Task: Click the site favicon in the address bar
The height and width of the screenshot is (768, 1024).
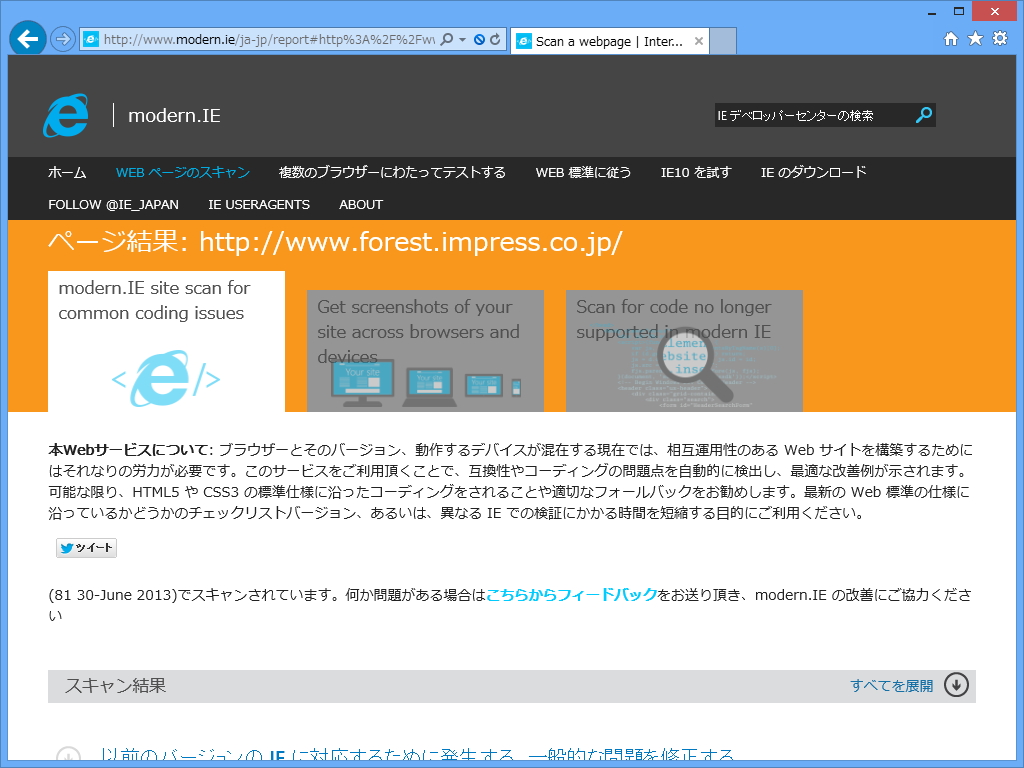Action: (91, 41)
